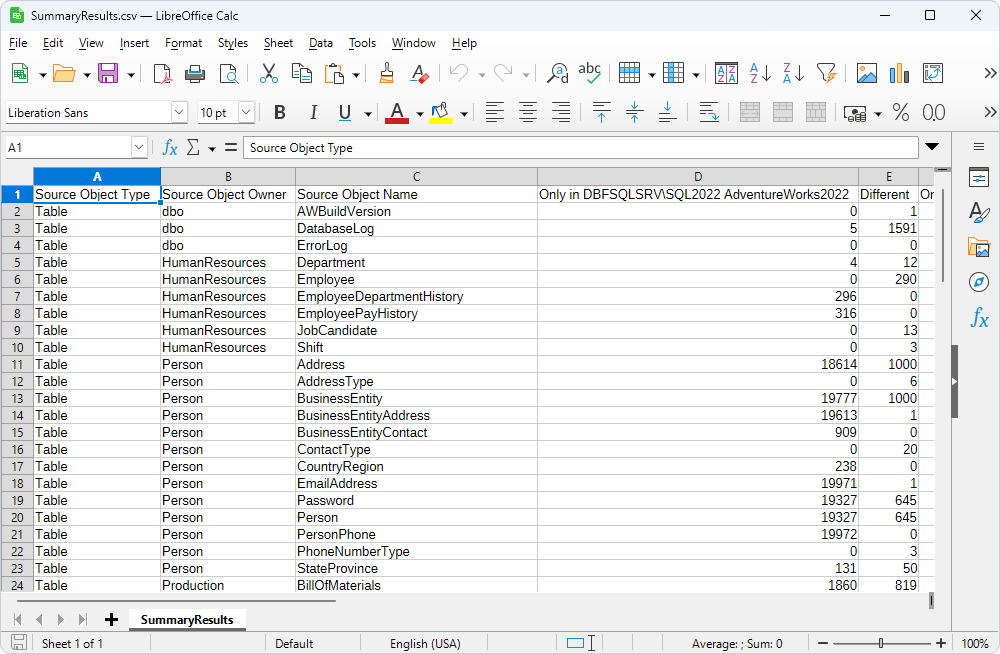The image size is (1000, 654).
Task: Activate Clone Formatting paintbrush
Action: 386,73
